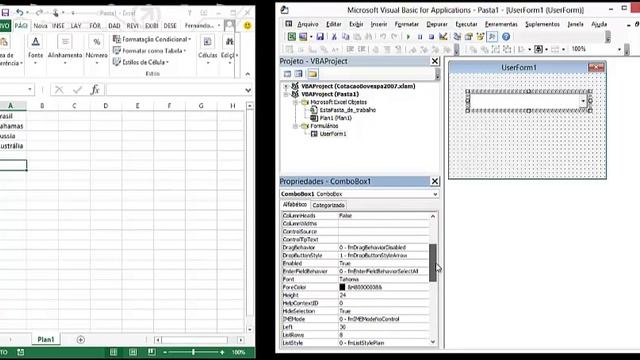Show the Toolbox using its toolbar icon
This screenshot has height=360, width=640.
coord(492,37)
